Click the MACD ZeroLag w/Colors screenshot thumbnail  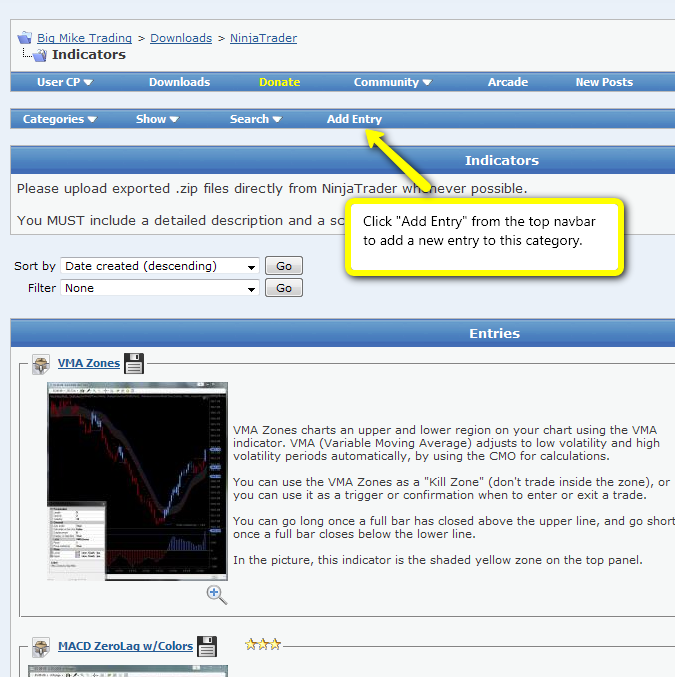pyautogui.click(x=128, y=671)
